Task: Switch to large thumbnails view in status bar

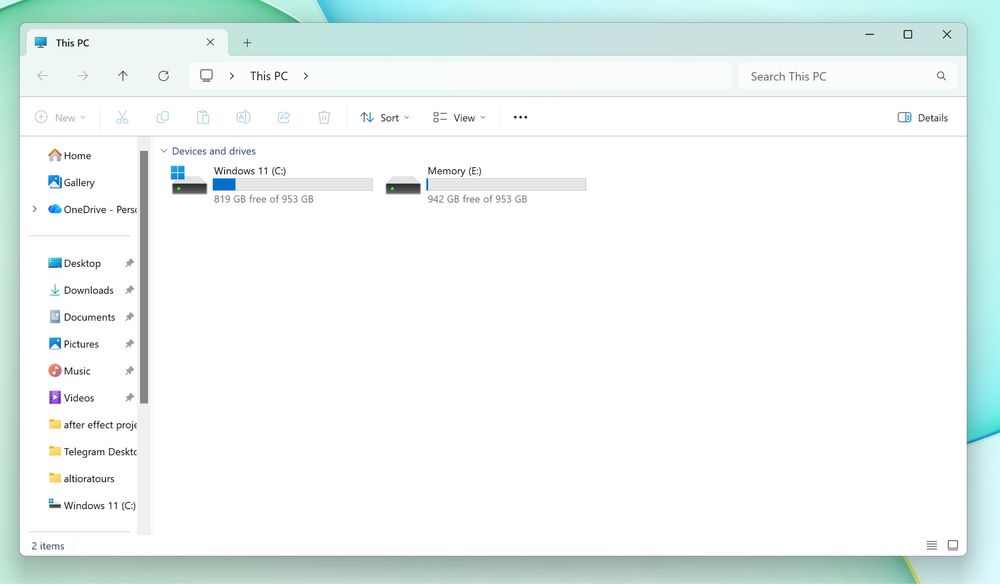Action: point(953,545)
